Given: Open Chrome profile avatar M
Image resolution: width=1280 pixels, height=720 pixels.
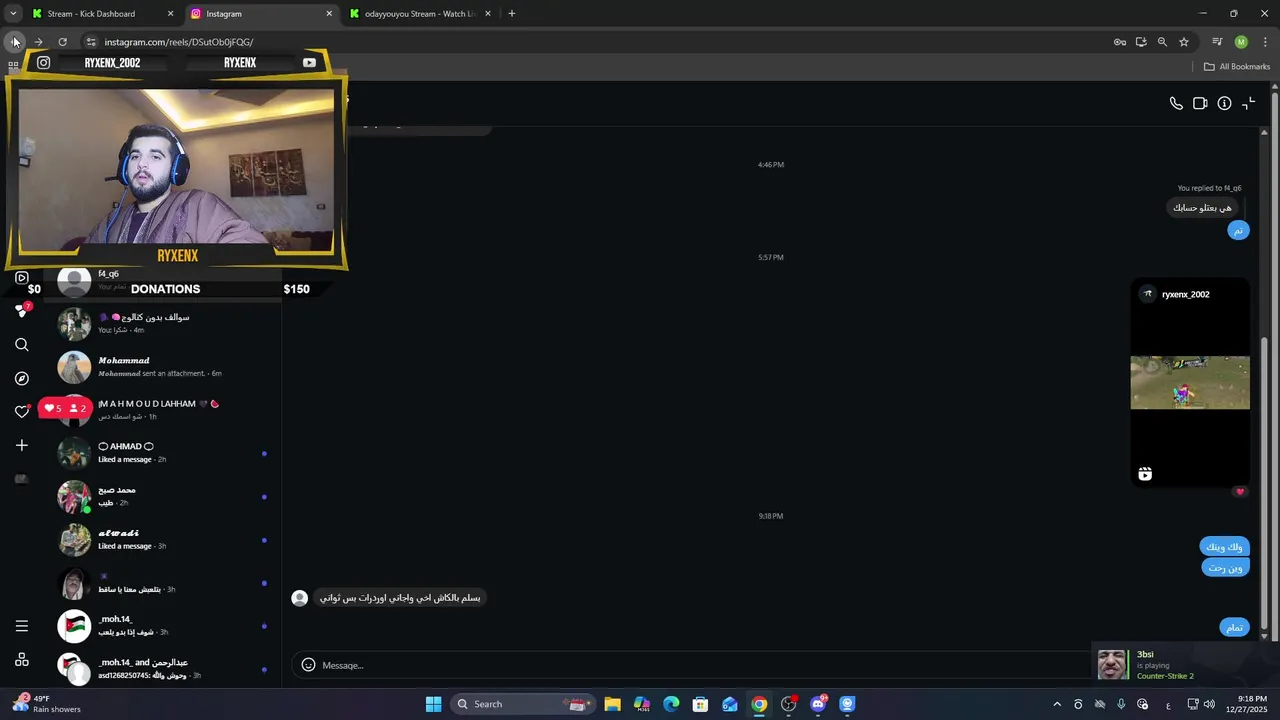Looking at the screenshot, I should pyautogui.click(x=1241, y=42).
